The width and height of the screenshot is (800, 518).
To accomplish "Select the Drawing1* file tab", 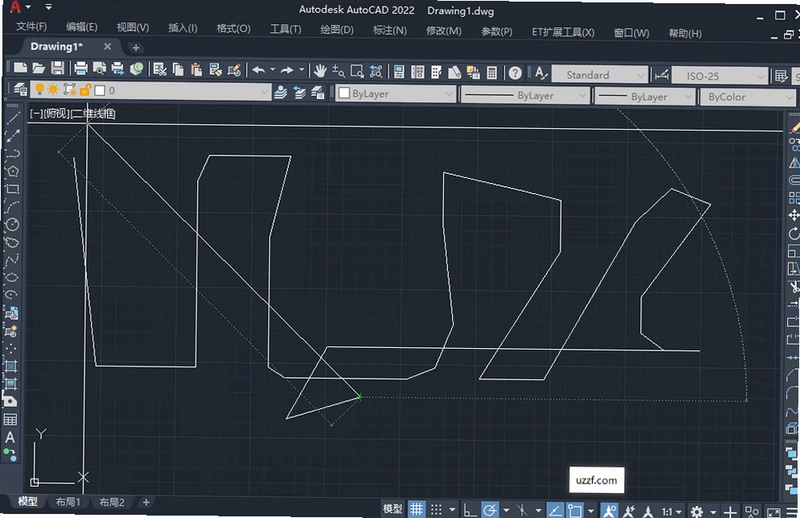I will [57, 46].
